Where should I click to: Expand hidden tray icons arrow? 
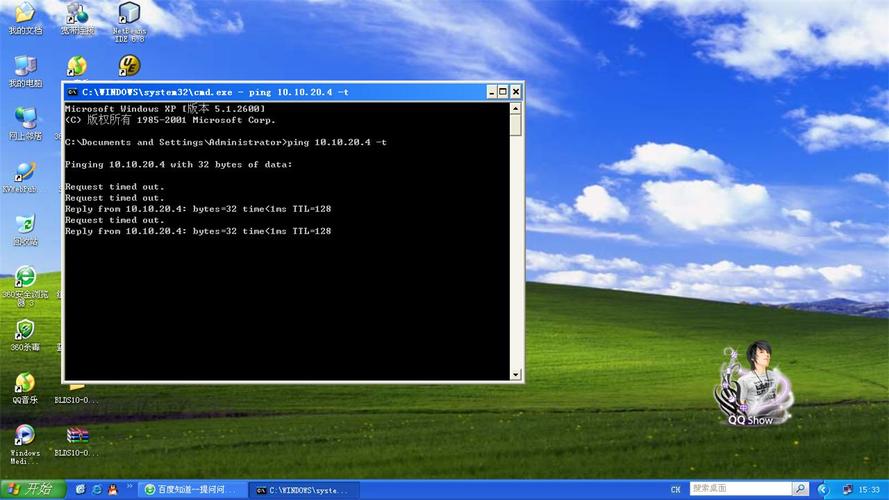[x=823, y=489]
